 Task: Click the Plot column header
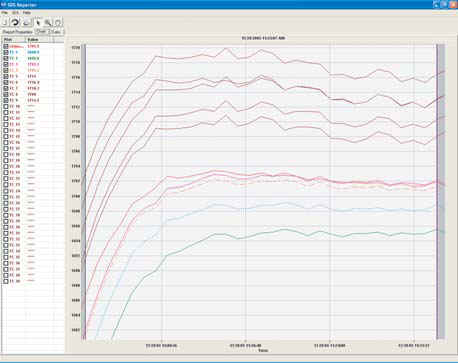click(14, 40)
